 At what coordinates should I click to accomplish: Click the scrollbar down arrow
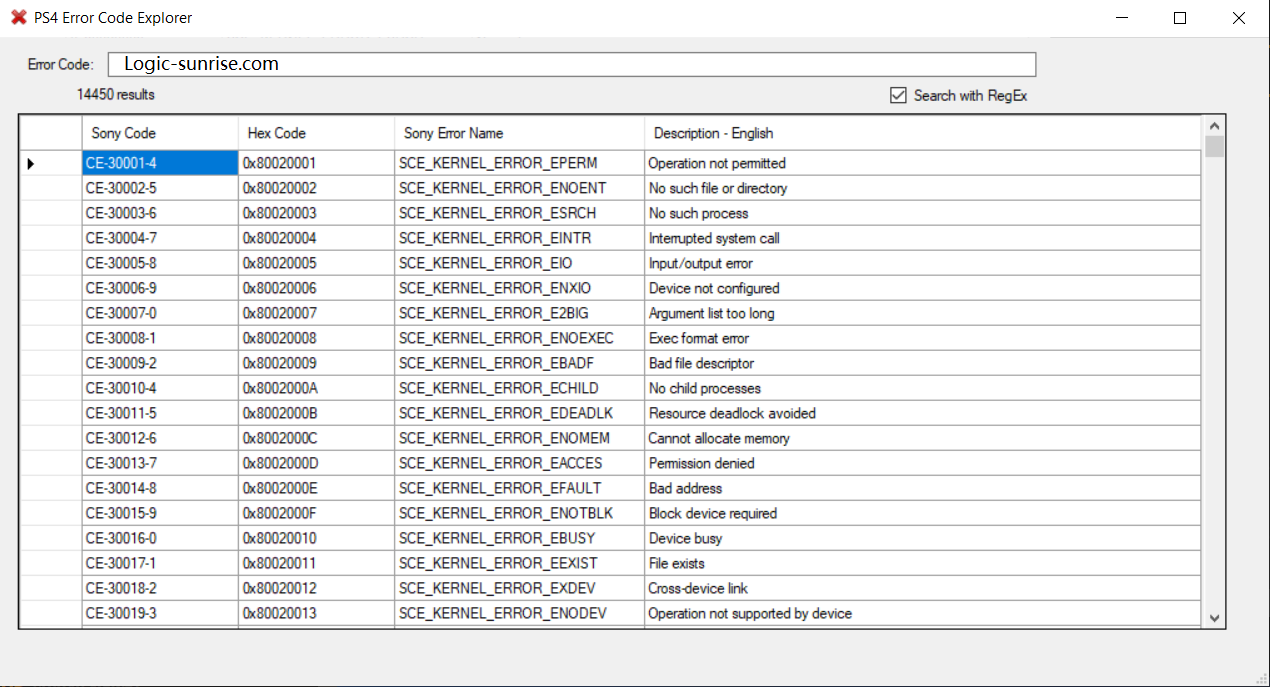click(1215, 619)
